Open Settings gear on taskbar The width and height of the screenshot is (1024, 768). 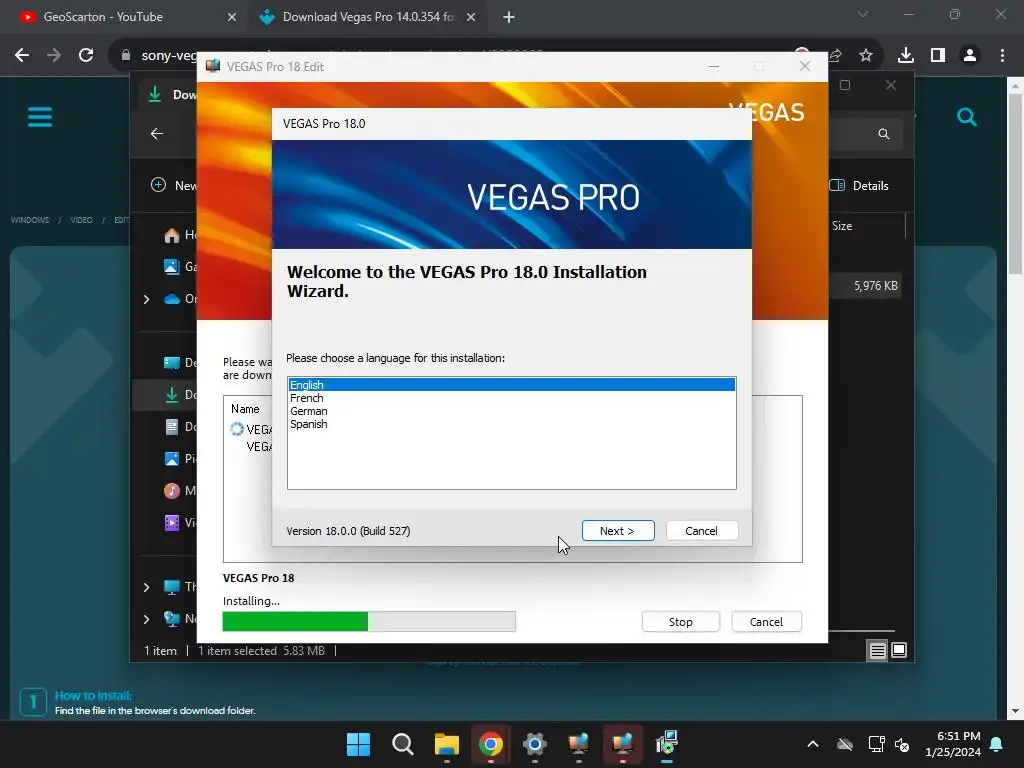[534, 744]
